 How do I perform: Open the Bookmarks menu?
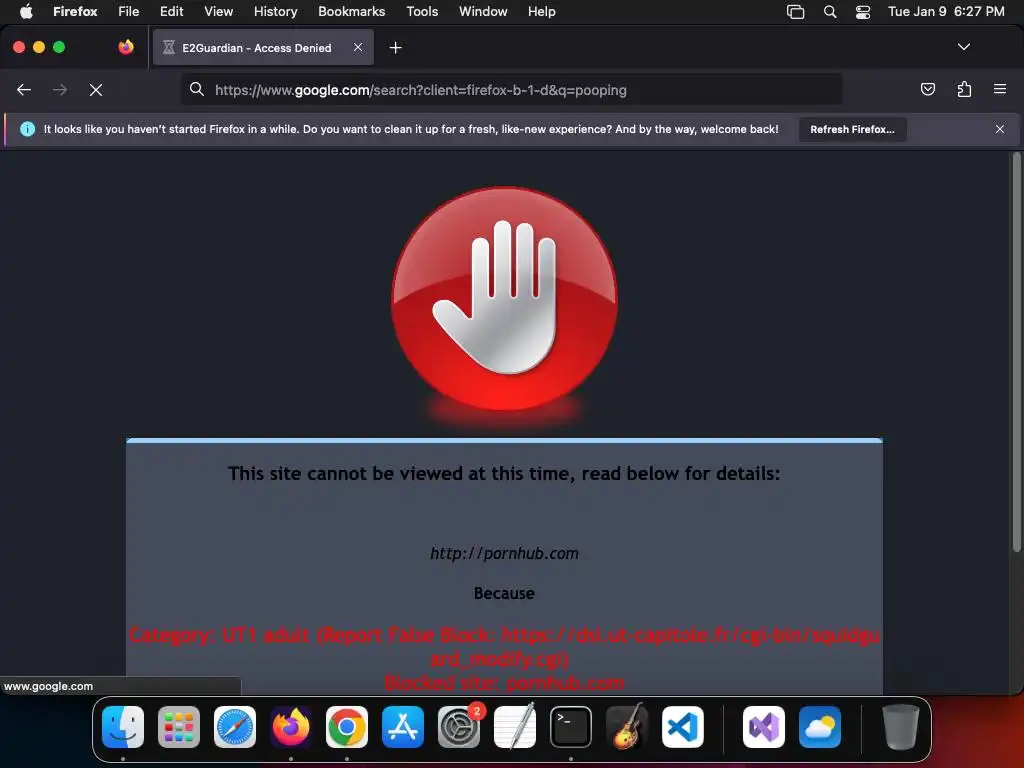coord(351,11)
